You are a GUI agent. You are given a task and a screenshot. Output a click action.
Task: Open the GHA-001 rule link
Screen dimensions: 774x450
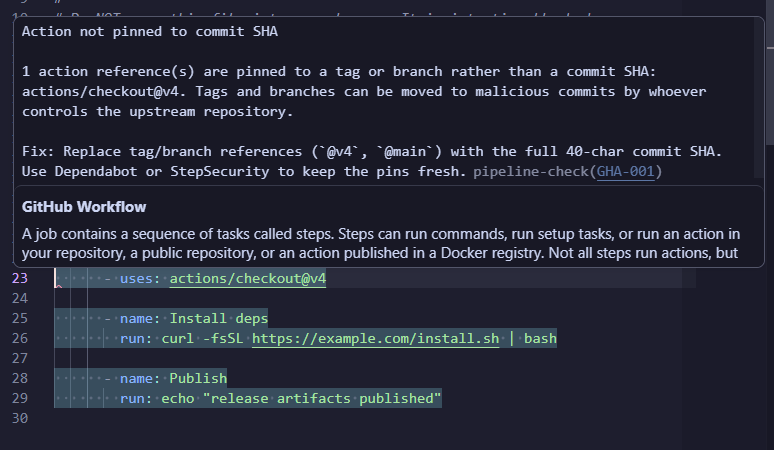[x=625, y=172]
